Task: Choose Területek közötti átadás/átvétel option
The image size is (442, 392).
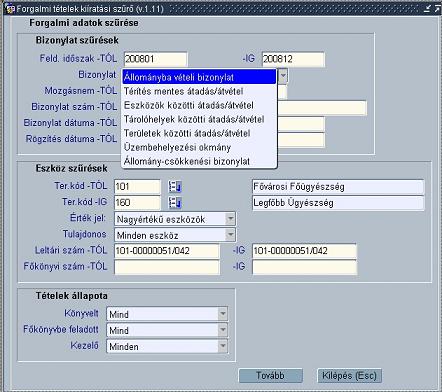Action: pyautogui.click(x=199, y=133)
